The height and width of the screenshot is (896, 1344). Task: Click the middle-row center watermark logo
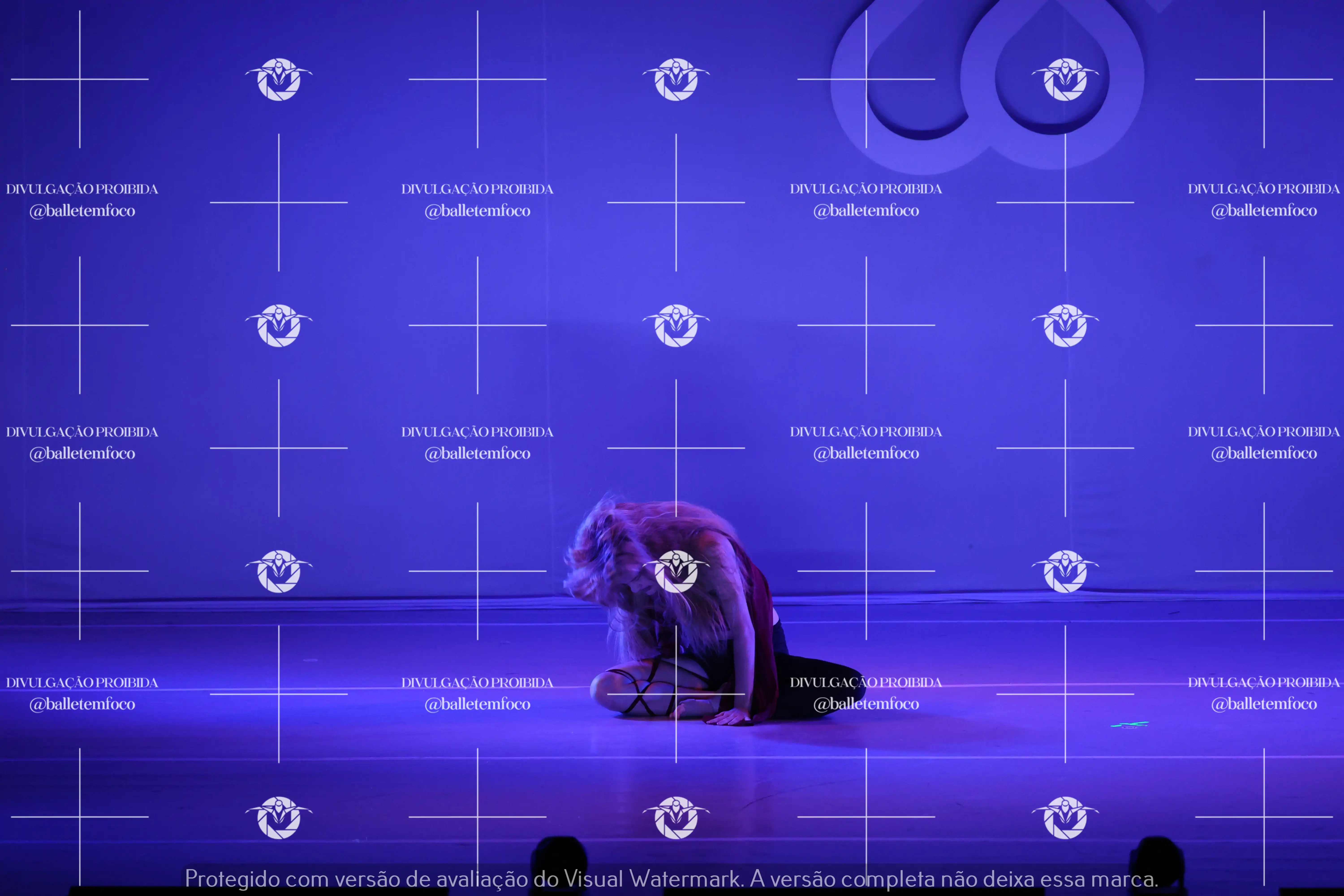coord(676,325)
